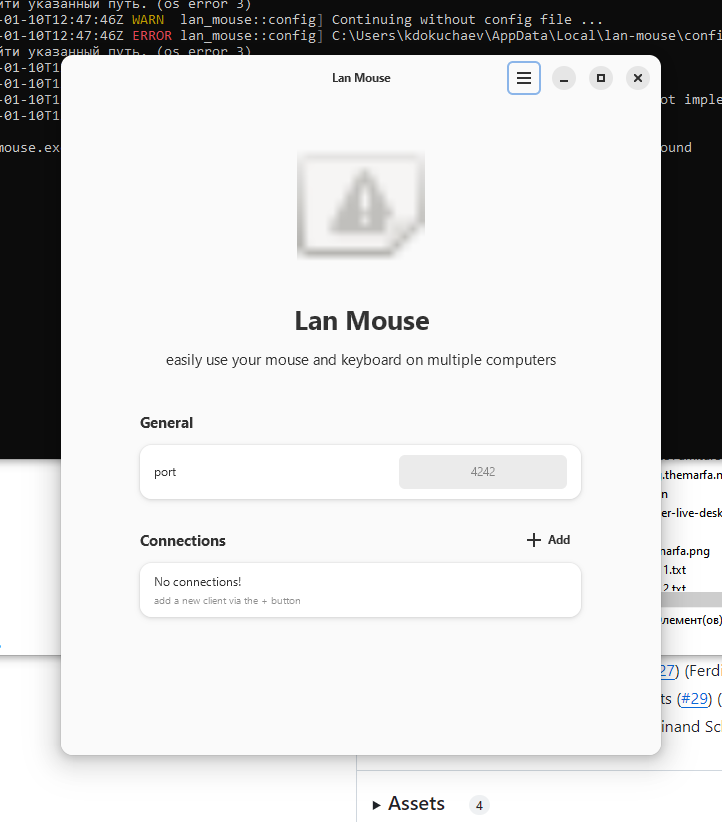Click the Lan Mouse heading text
This screenshot has width=722, height=822.
pos(362,321)
